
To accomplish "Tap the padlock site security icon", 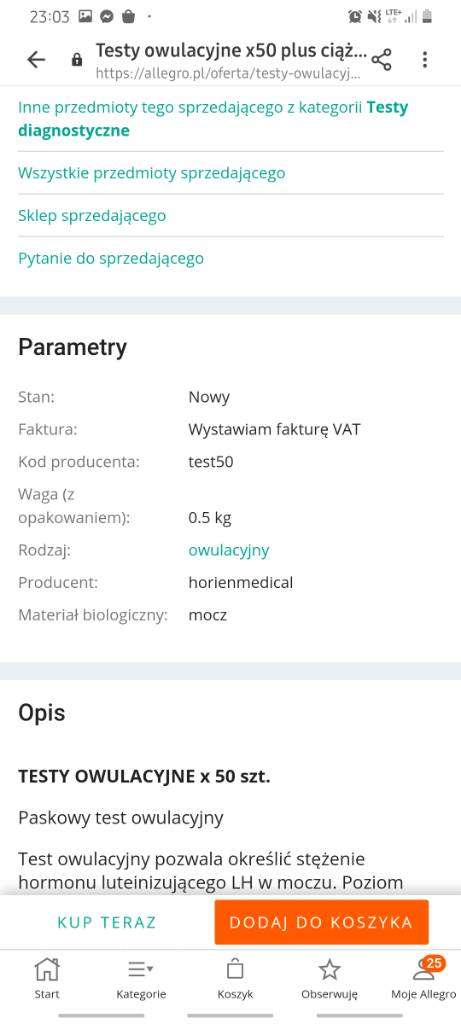I will pyautogui.click(x=77, y=60).
